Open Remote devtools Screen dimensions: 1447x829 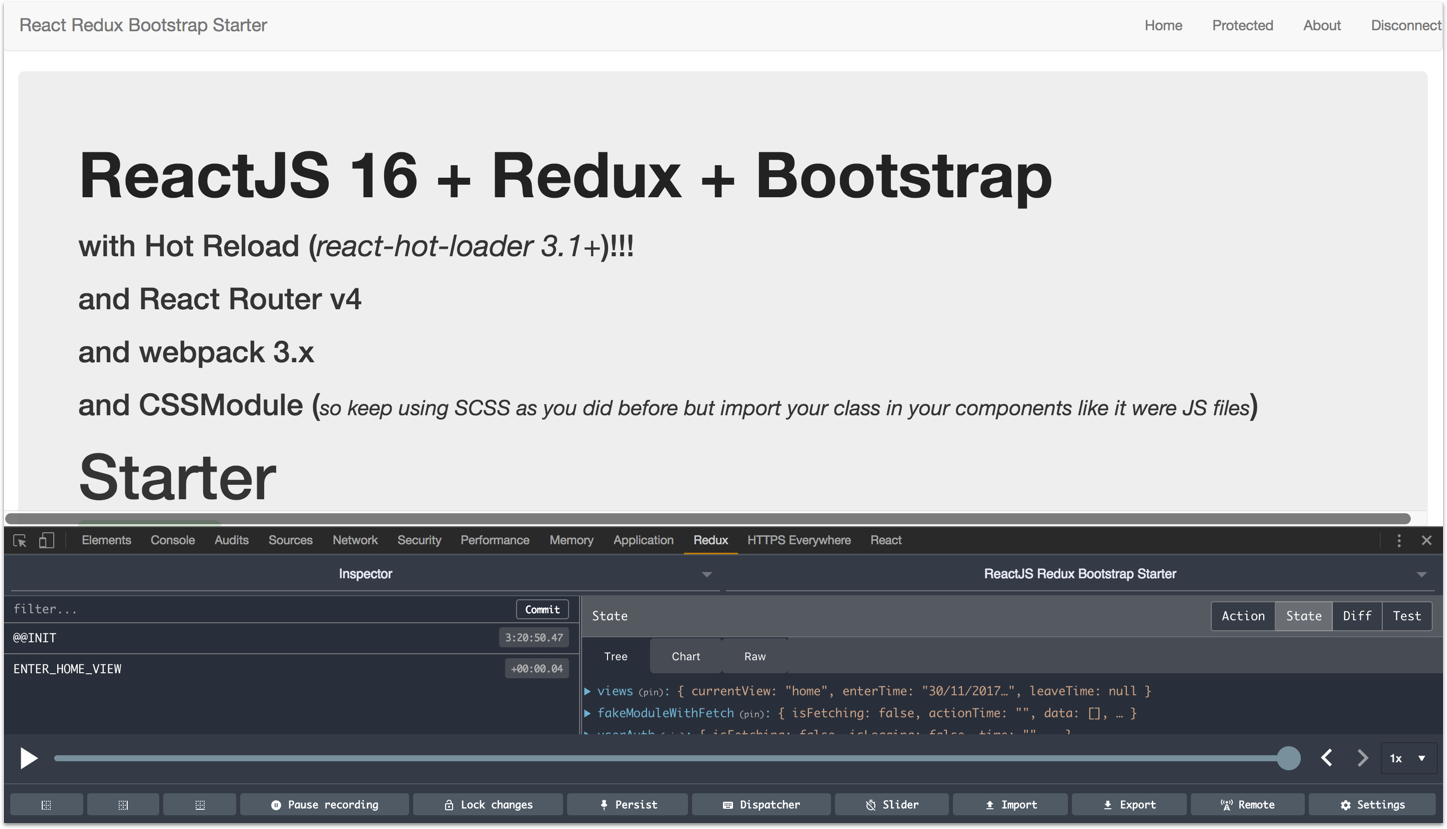[x=1248, y=804]
